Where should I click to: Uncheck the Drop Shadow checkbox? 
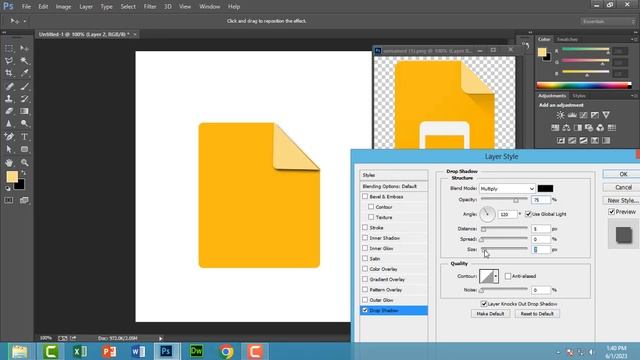(x=365, y=310)
